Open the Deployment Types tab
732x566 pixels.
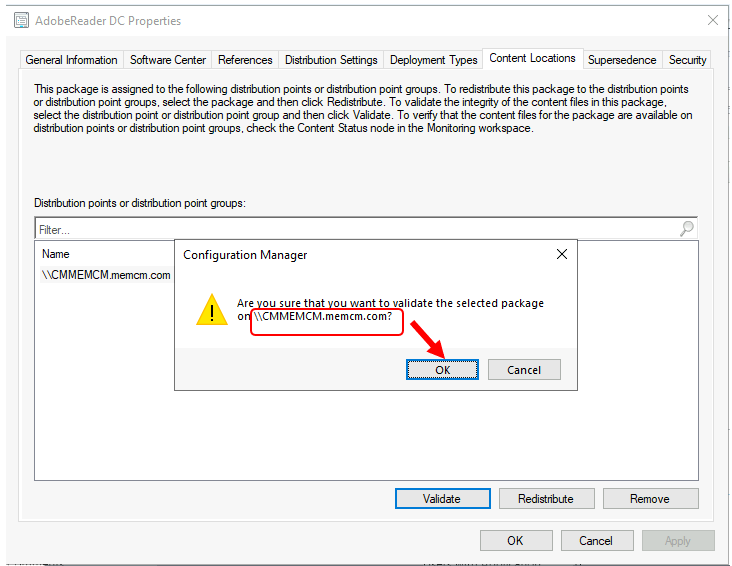[433, 60]
